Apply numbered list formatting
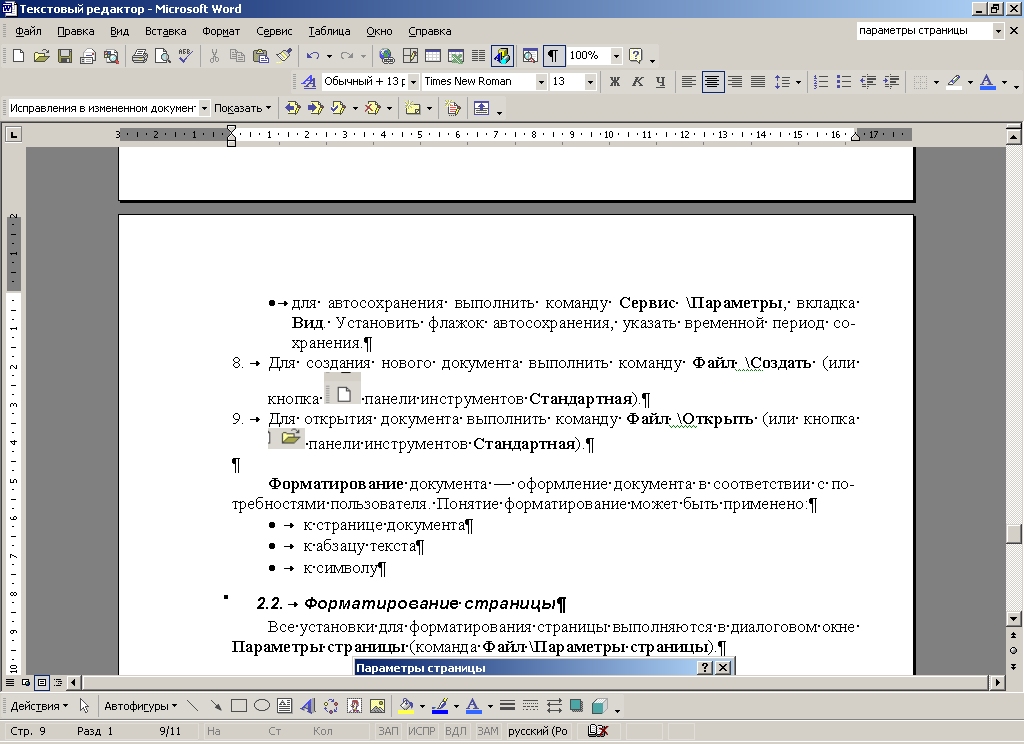Image resolution: width=1024 pixels, height=744 pixels. (x=821, y=82)
